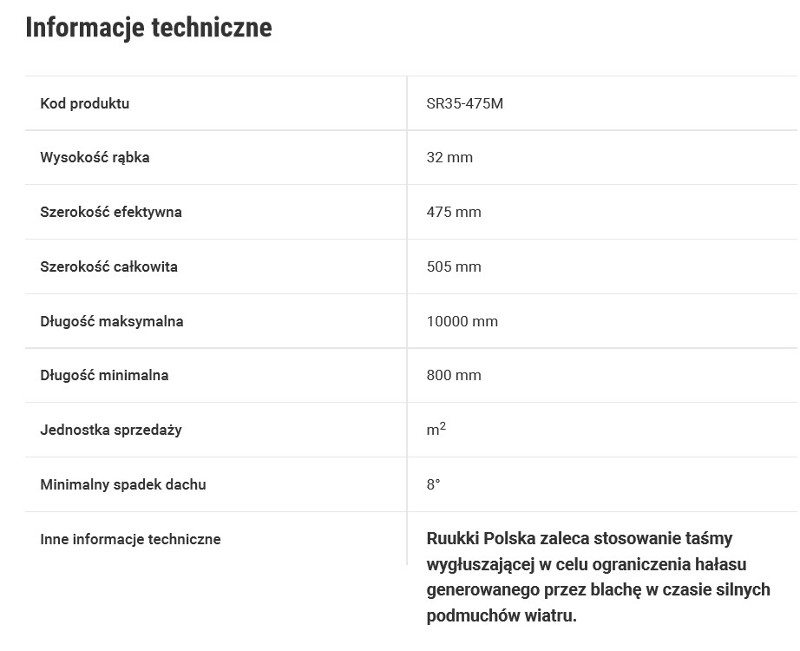The height and width of the screenshot is (651, 800).
Task: Click the Informacje techniczne heading
Action: pos(148,28)
